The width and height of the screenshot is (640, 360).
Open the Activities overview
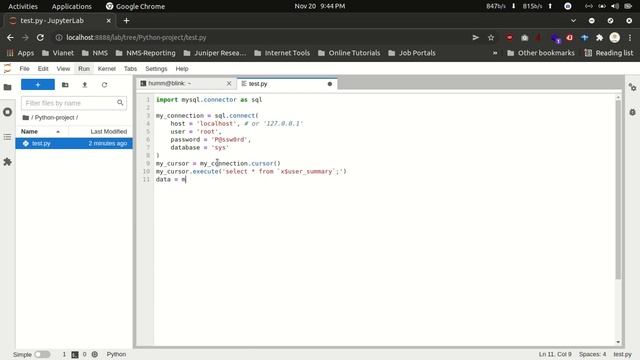23,6
